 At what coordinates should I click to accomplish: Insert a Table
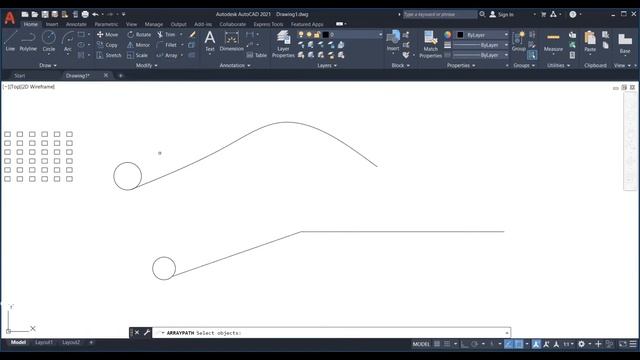coord(257,55)
